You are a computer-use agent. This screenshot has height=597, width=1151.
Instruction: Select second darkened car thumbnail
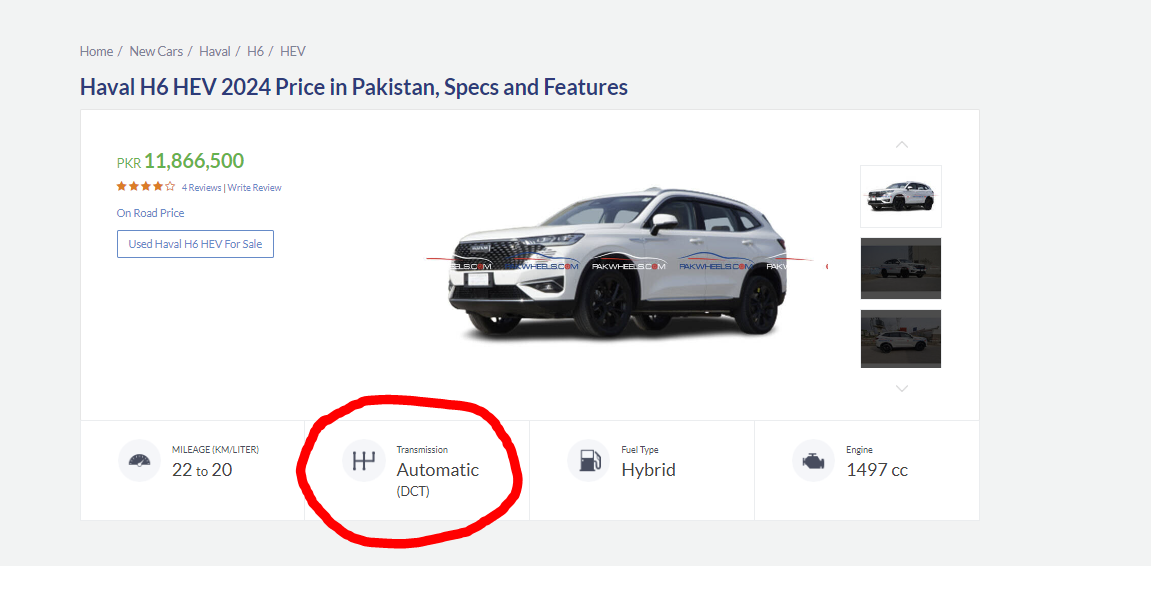click(901, 268)
